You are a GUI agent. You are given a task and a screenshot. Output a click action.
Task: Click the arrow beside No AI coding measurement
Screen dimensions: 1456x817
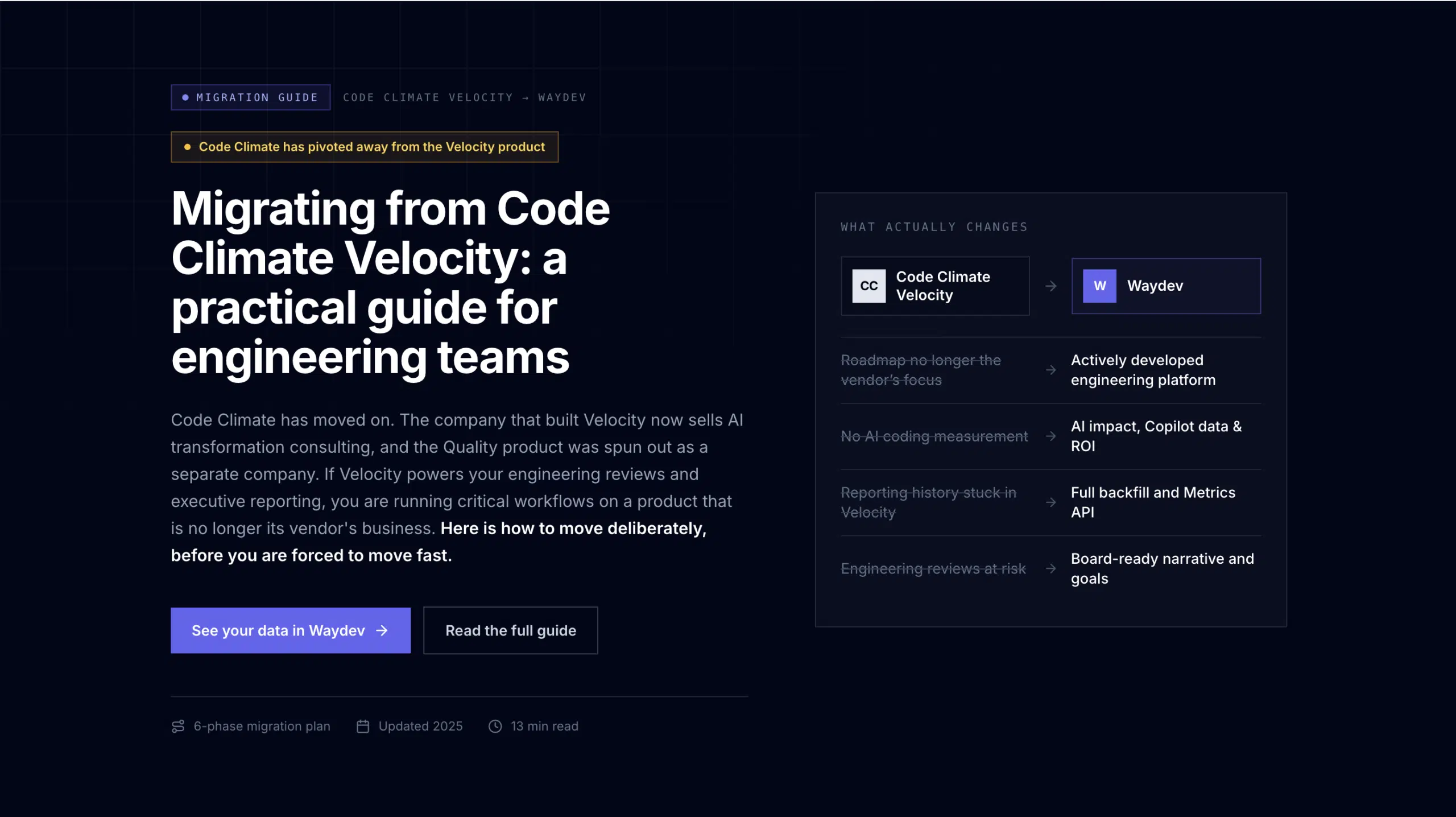[x=1050, y=436]
